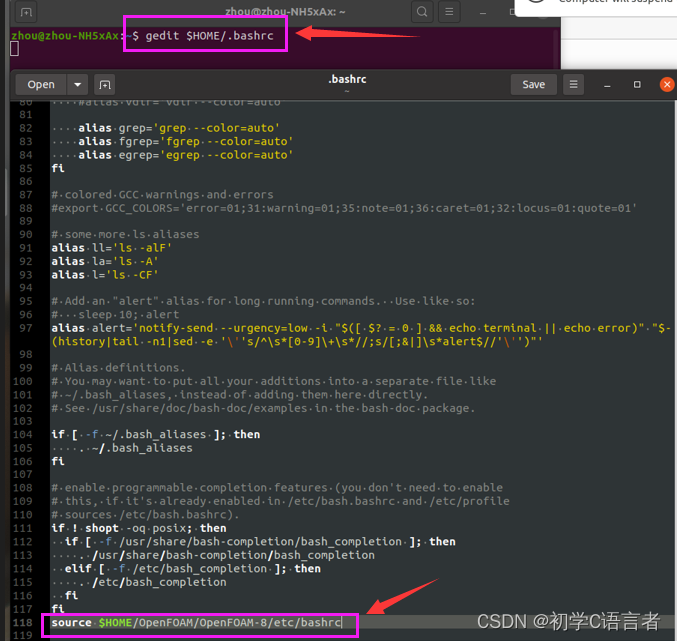Click the line if [ -f ~/.bash_aliases ]; then
This screenshot has height=641, width=677.
coord(156,434)
